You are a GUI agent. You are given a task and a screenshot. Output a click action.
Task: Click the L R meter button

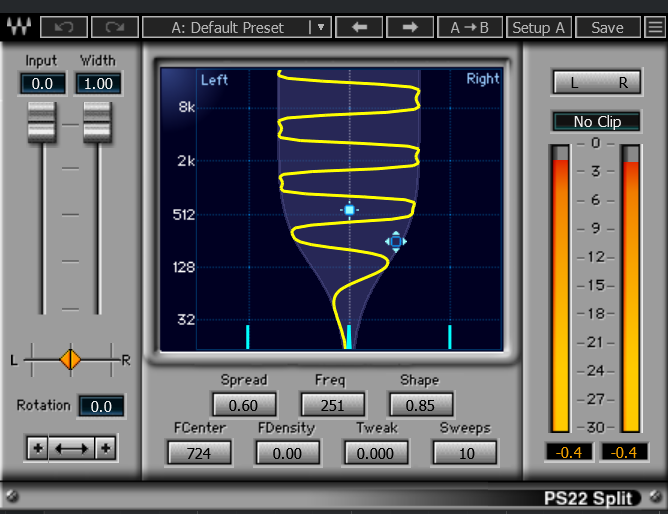[x=597, y=82]
